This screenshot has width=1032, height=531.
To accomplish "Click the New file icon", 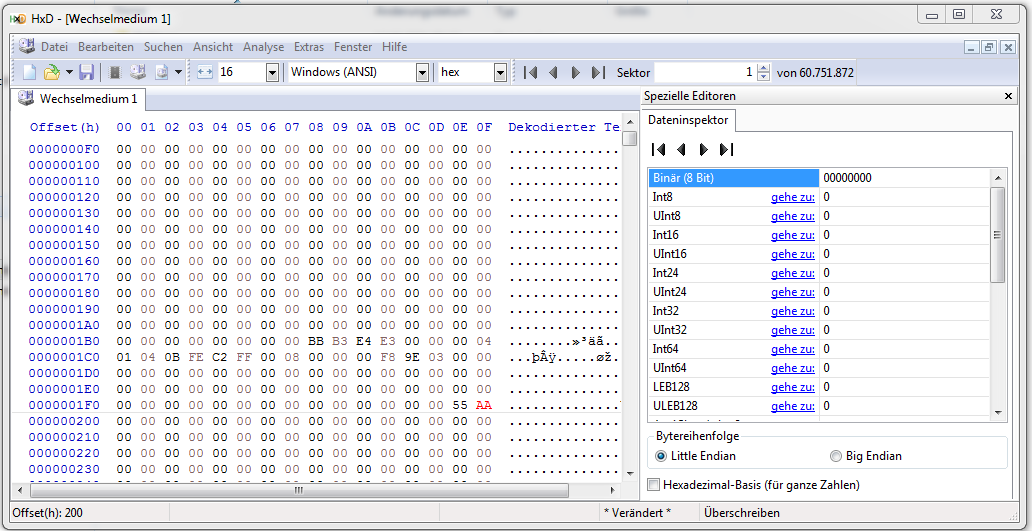I will tap(30, 72).
